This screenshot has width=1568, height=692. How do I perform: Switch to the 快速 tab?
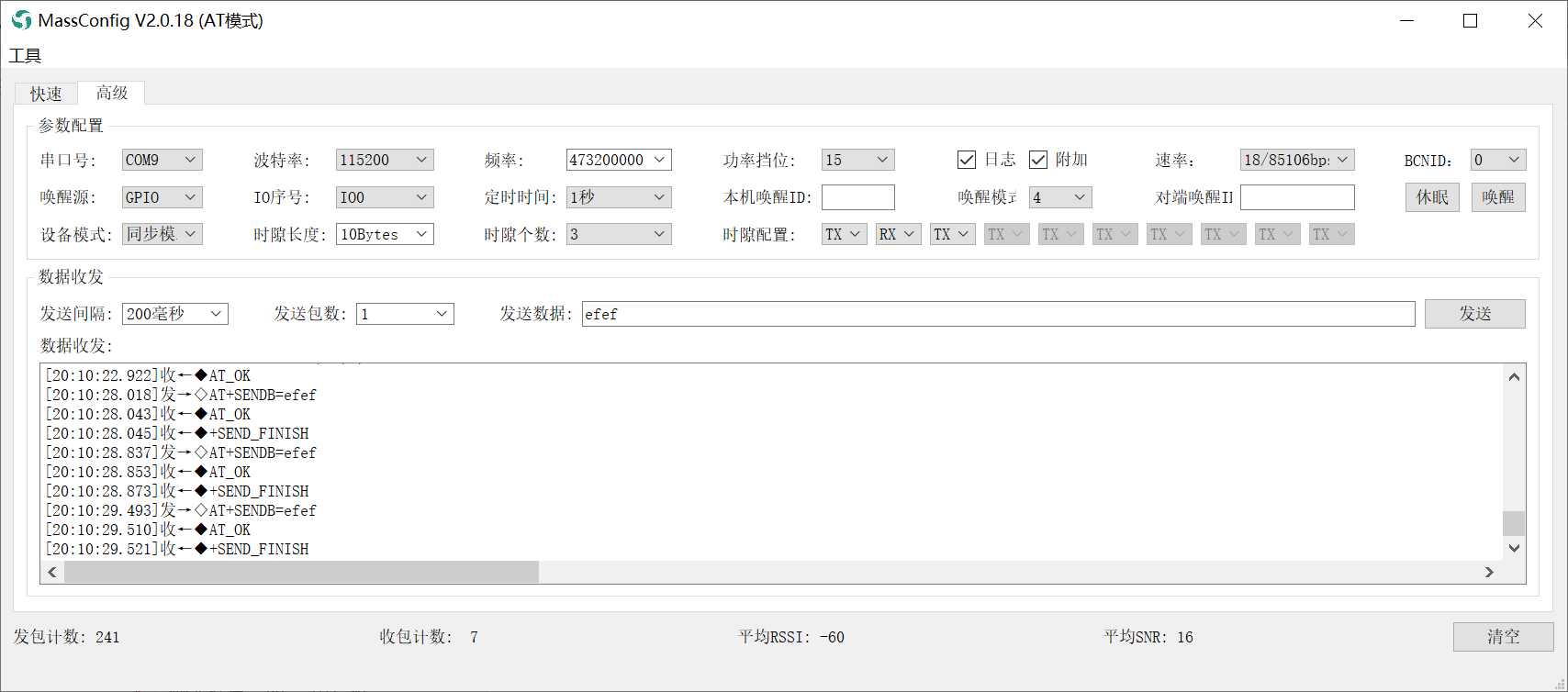[x=46, y=94]
